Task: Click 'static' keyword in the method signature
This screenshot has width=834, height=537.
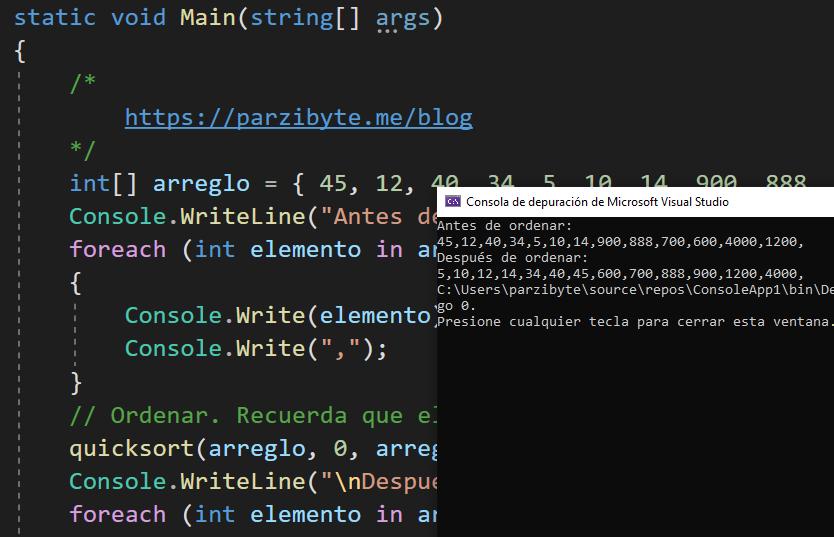Action: [x=55, y=18]
